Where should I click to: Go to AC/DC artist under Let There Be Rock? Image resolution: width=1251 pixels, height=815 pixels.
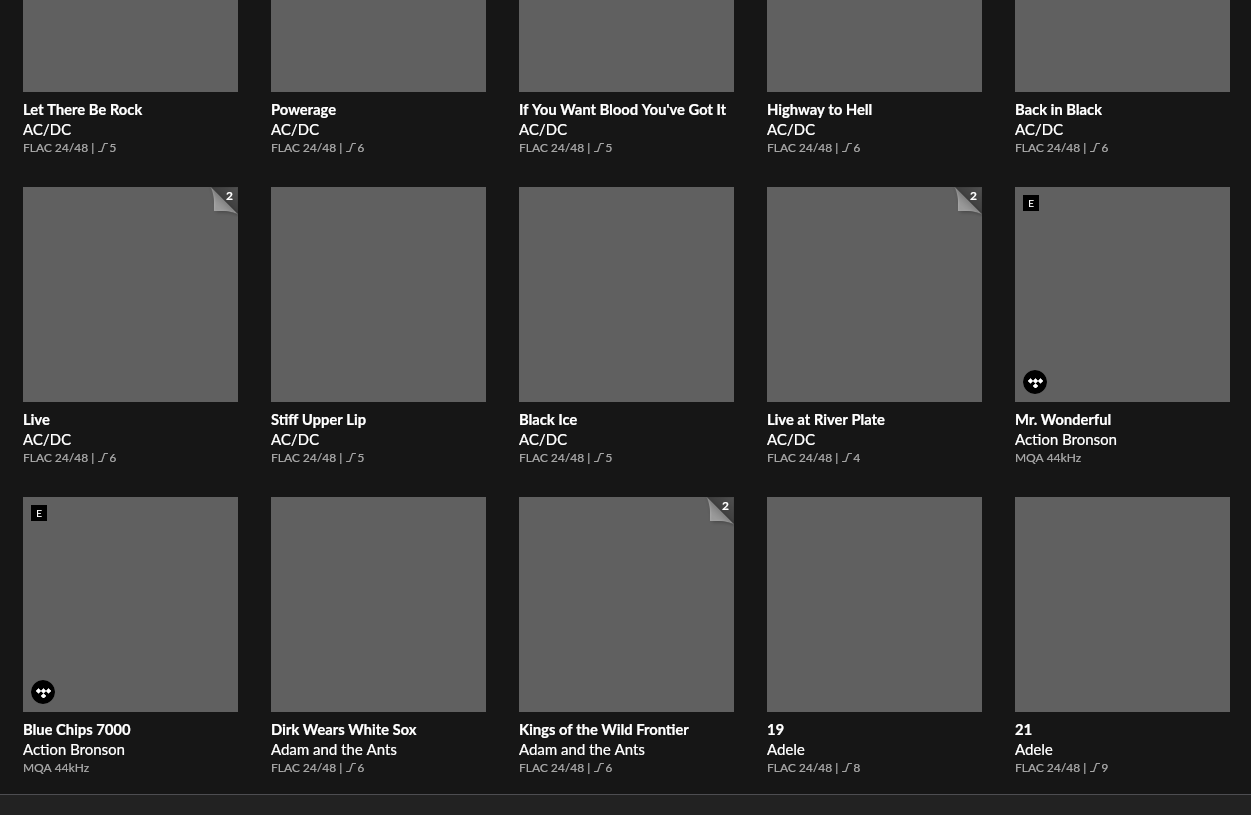(47, 130)
